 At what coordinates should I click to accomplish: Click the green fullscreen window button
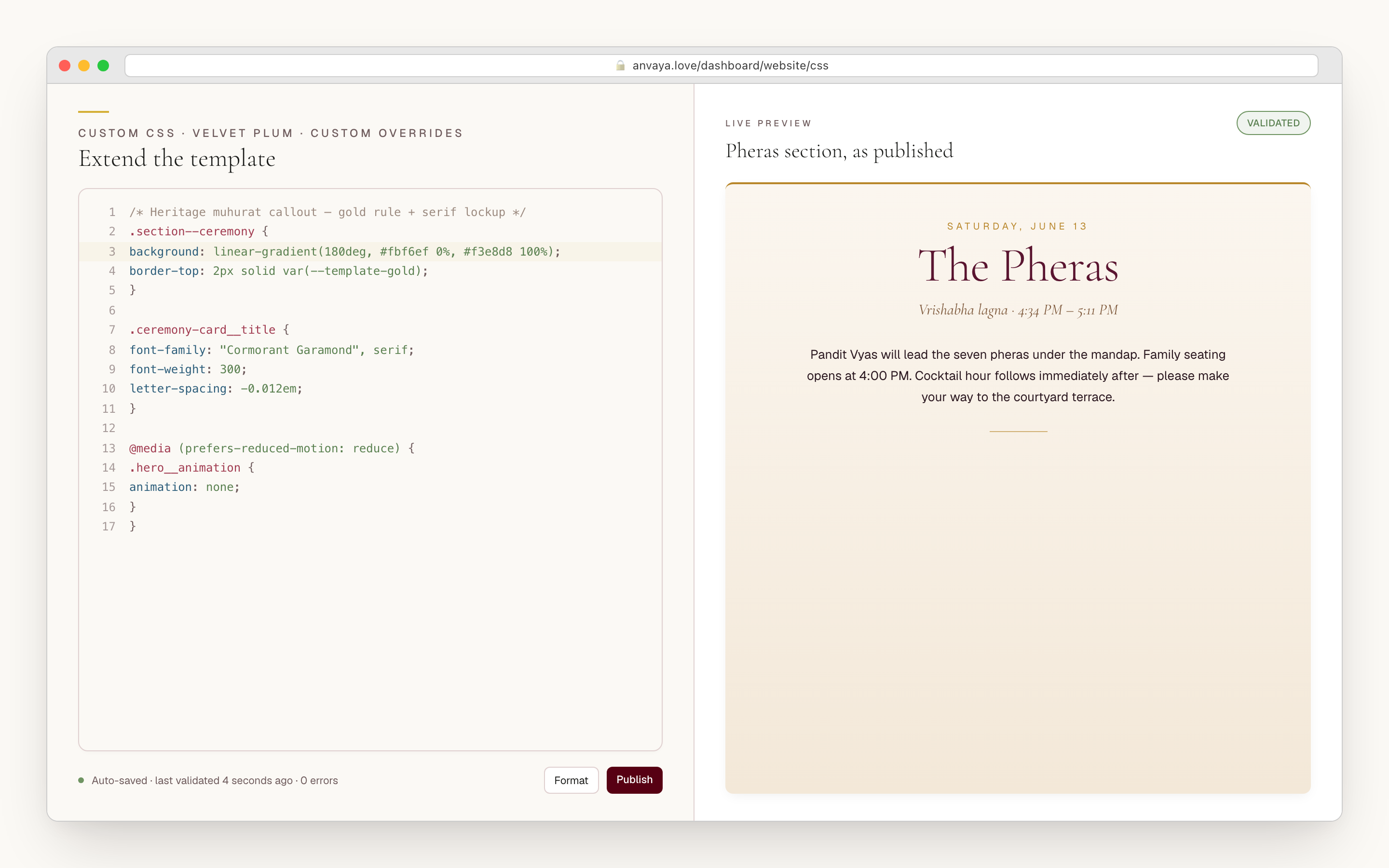tap(103, 66)
